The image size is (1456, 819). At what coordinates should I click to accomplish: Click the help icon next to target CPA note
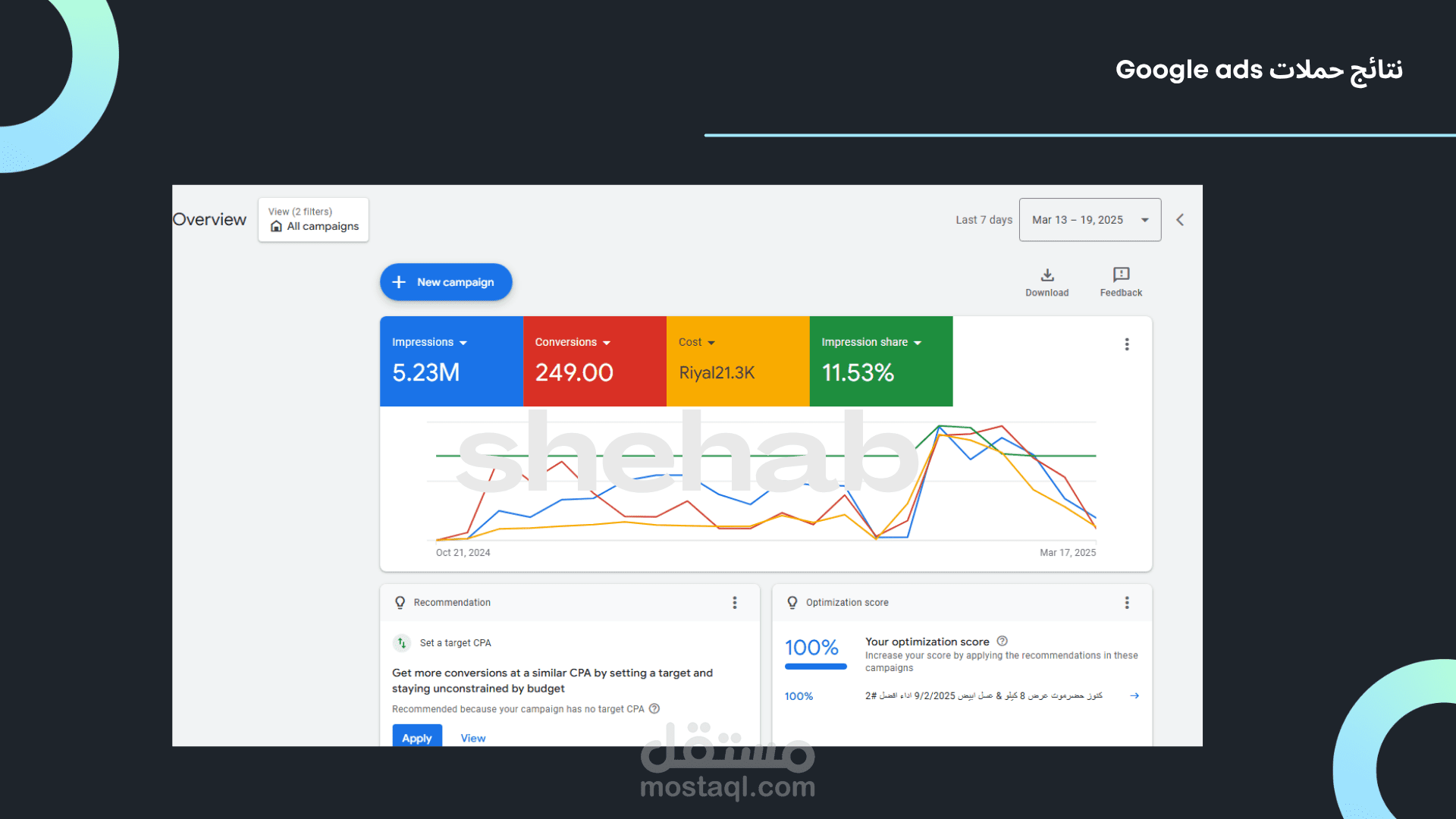[654, 709]
